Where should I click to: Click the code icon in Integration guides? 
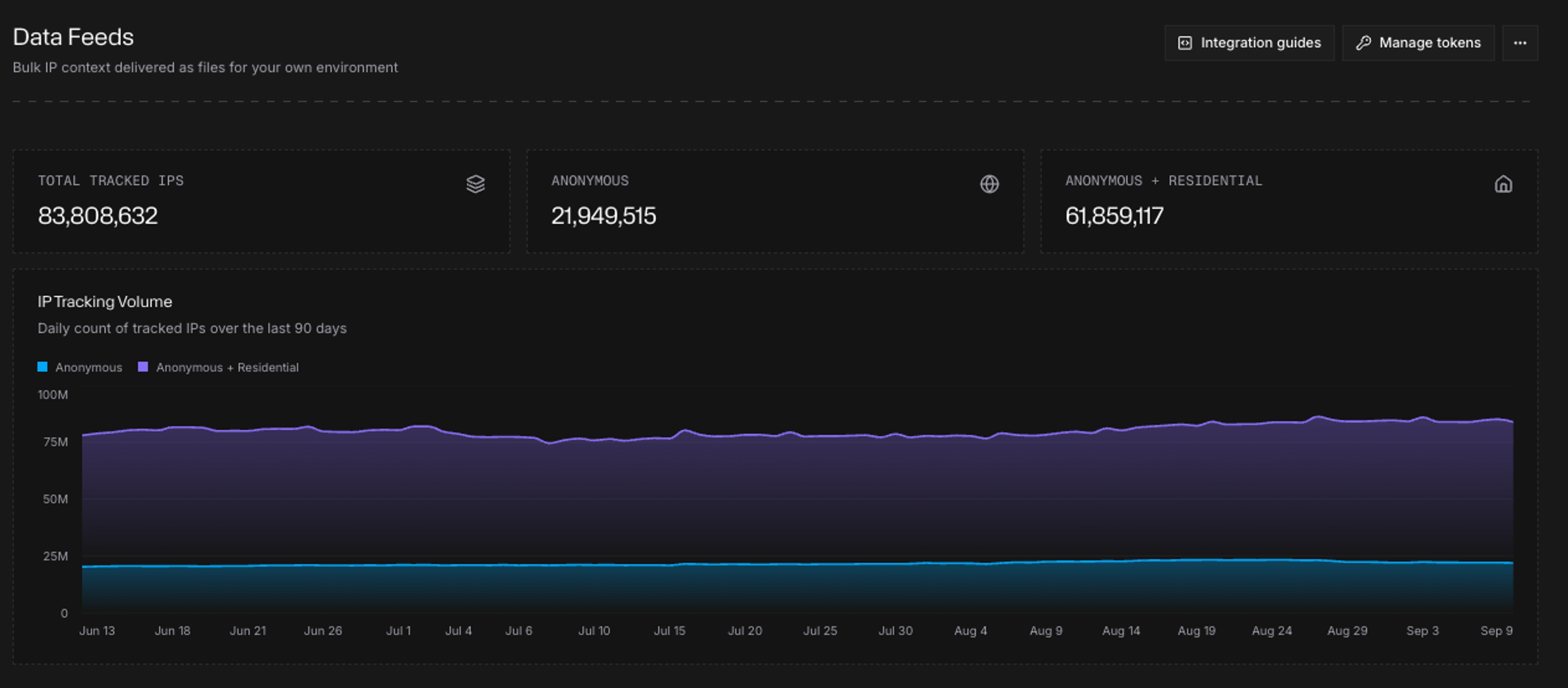1185,42
